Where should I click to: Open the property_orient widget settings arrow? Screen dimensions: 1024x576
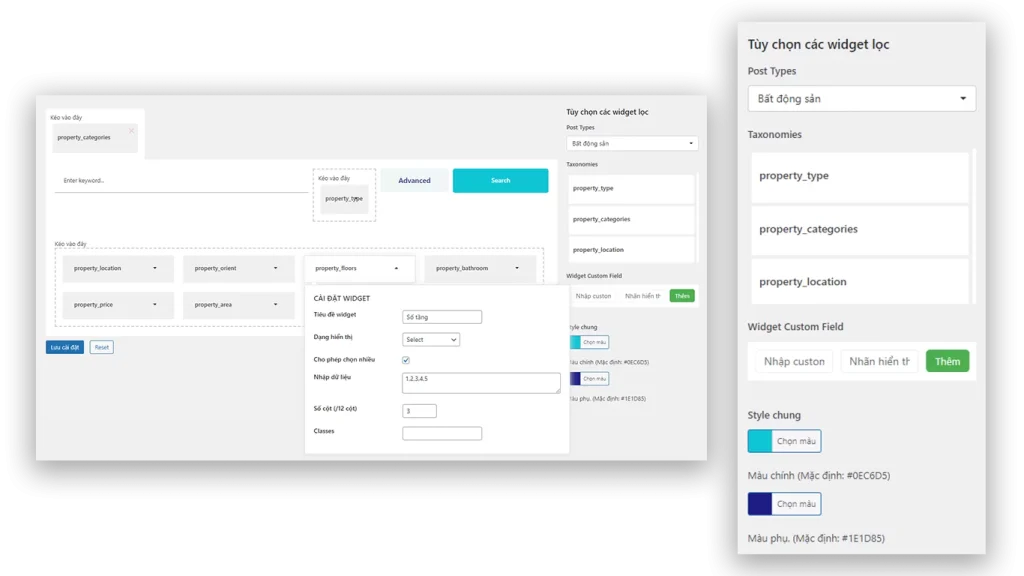click(275, 268)
